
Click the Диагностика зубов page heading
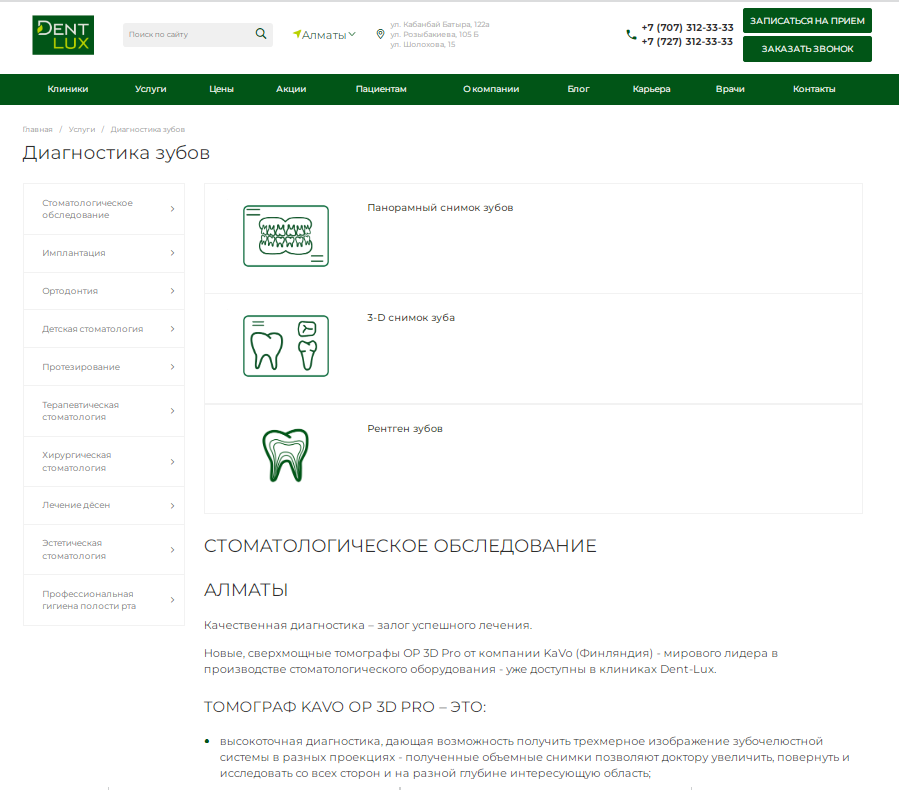(x=116, y=153)
